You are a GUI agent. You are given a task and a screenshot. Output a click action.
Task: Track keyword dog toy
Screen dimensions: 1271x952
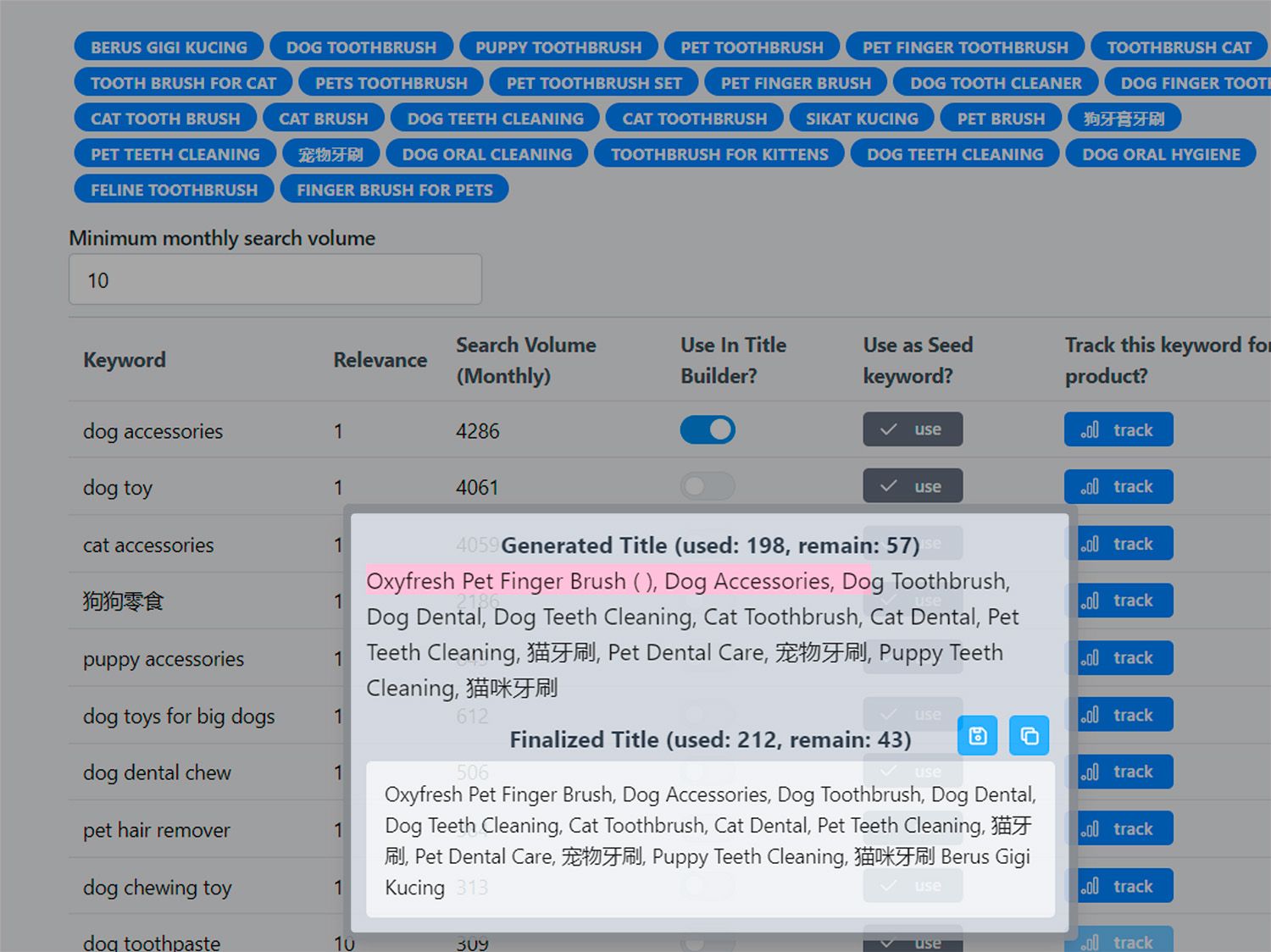click(1118, 486)
